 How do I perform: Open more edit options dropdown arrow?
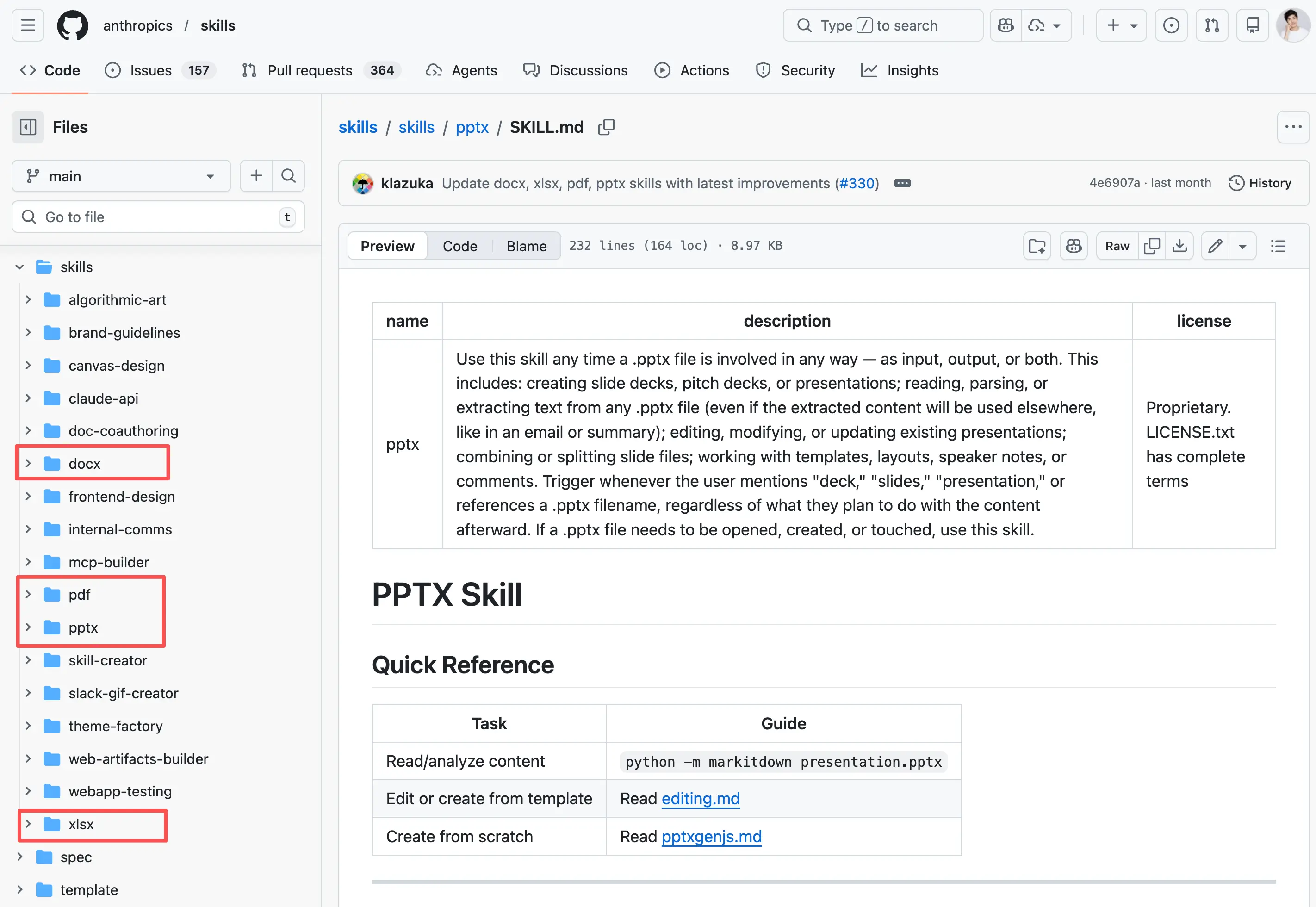point(1243,246)
